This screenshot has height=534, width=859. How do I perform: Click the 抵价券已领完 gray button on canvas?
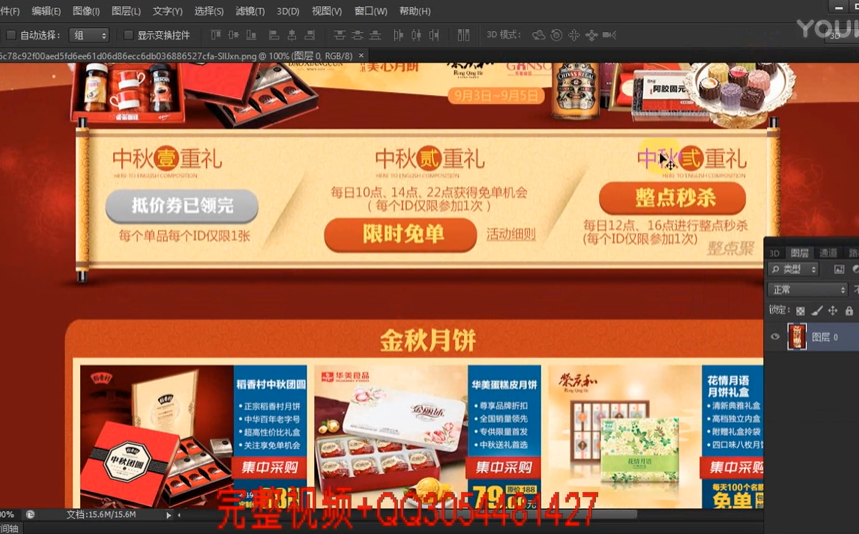coord(182,206)
